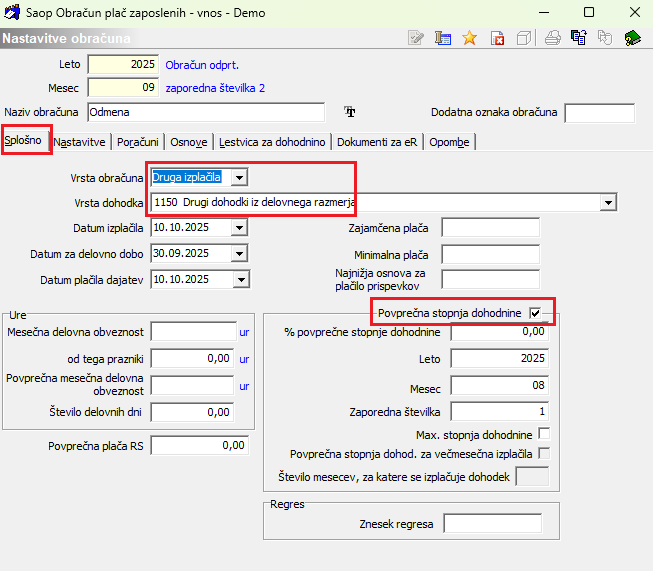Click the Mesečna delovna obveznost input field
This screenshot has height=571, width=653.
click(x=194, y=332)
